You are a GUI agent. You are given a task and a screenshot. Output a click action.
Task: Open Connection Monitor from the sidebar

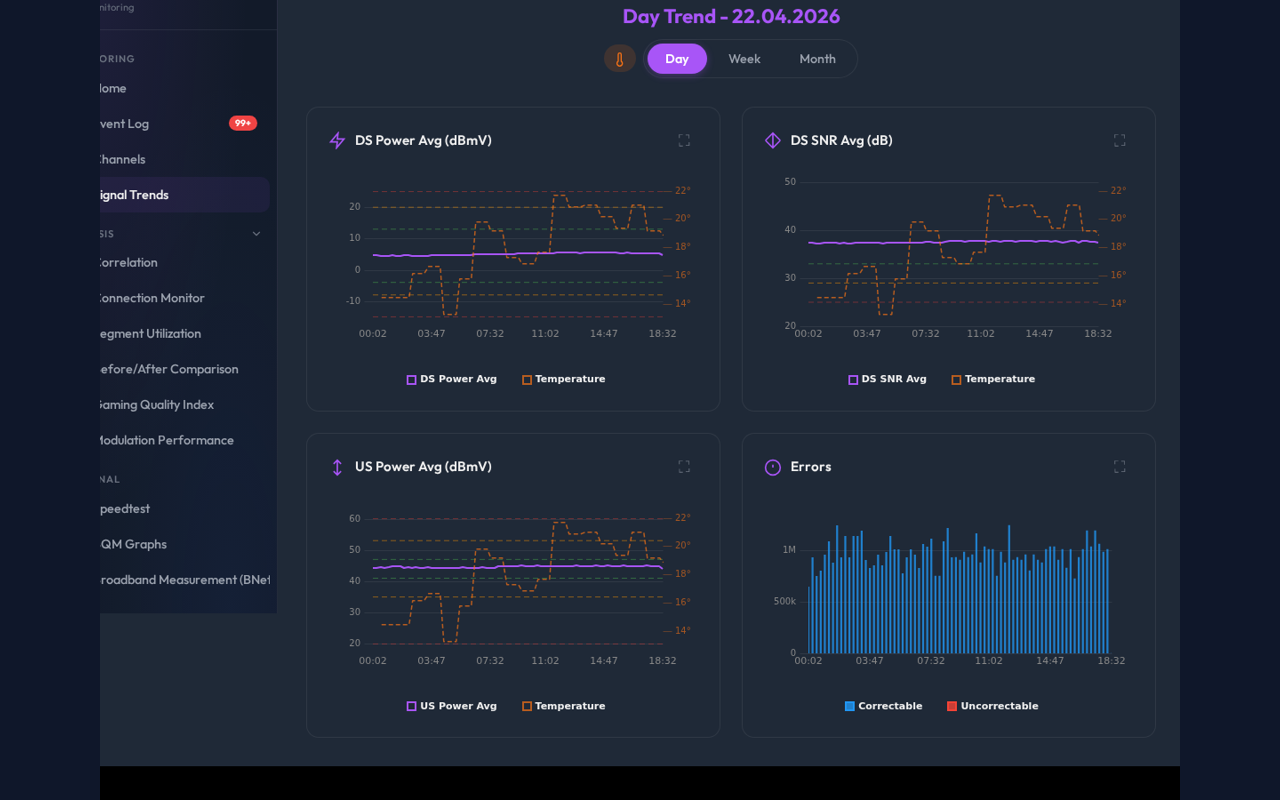150,298
